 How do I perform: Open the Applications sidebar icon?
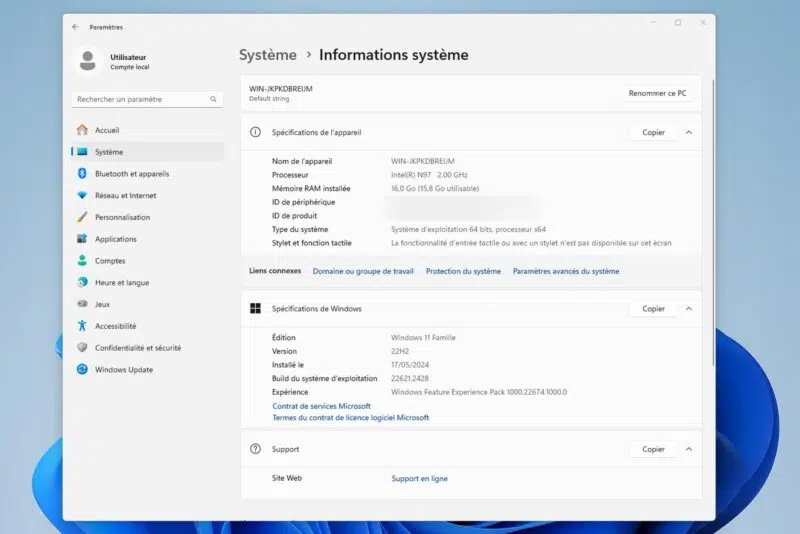[82, 239]
